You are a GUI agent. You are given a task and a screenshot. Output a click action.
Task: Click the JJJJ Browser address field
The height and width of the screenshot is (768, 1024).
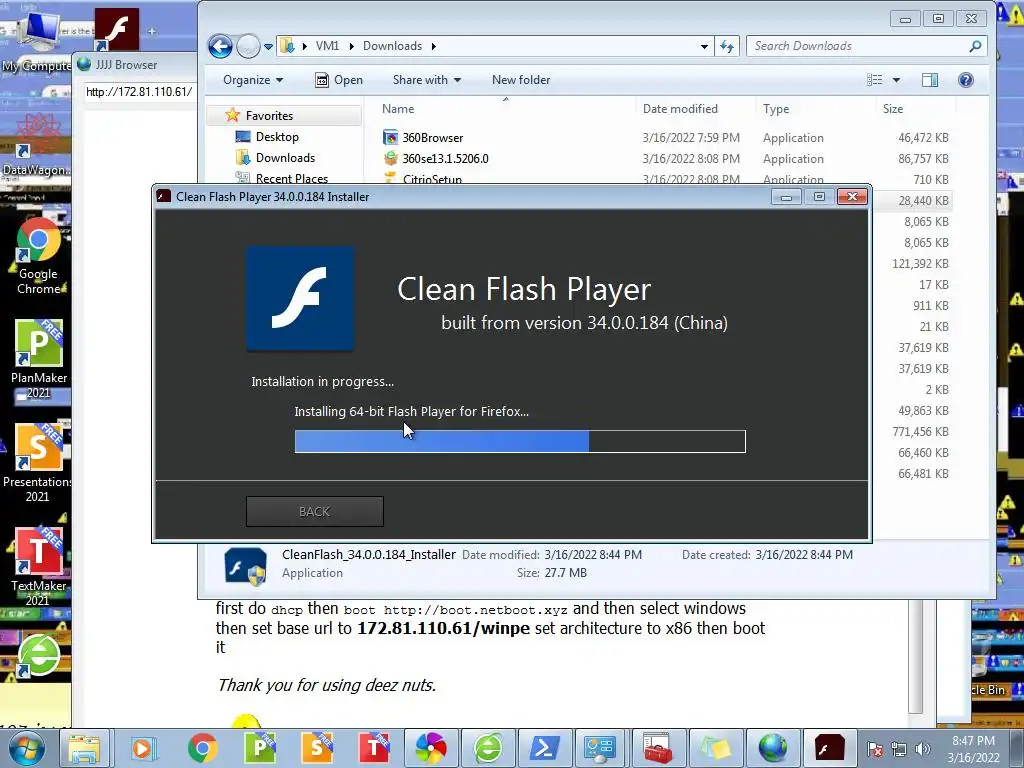tap(139, 92)
